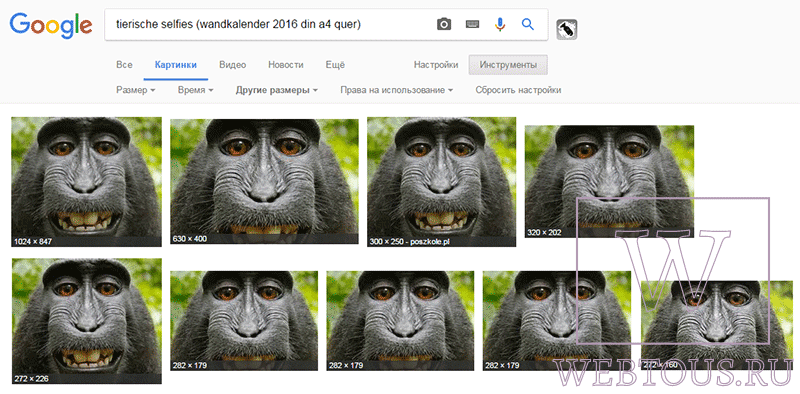Screen dimensions: 800x394
Task: Open the 300 × 250 poszkole.pl thumbnail
Action: coord(441,182)
